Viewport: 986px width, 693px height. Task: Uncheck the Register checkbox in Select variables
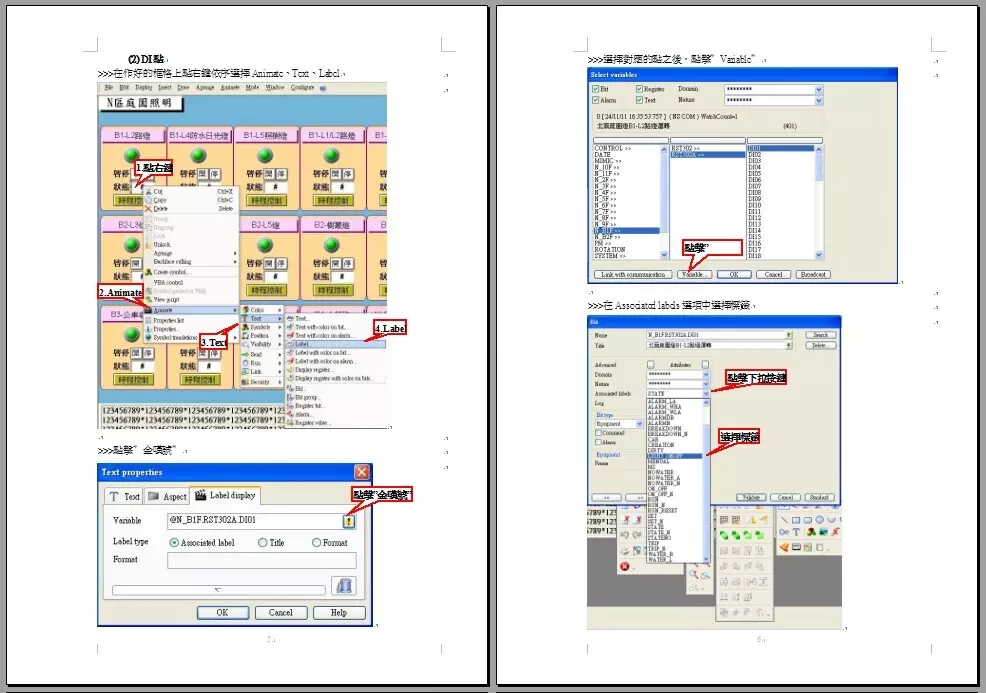[639, 89]
